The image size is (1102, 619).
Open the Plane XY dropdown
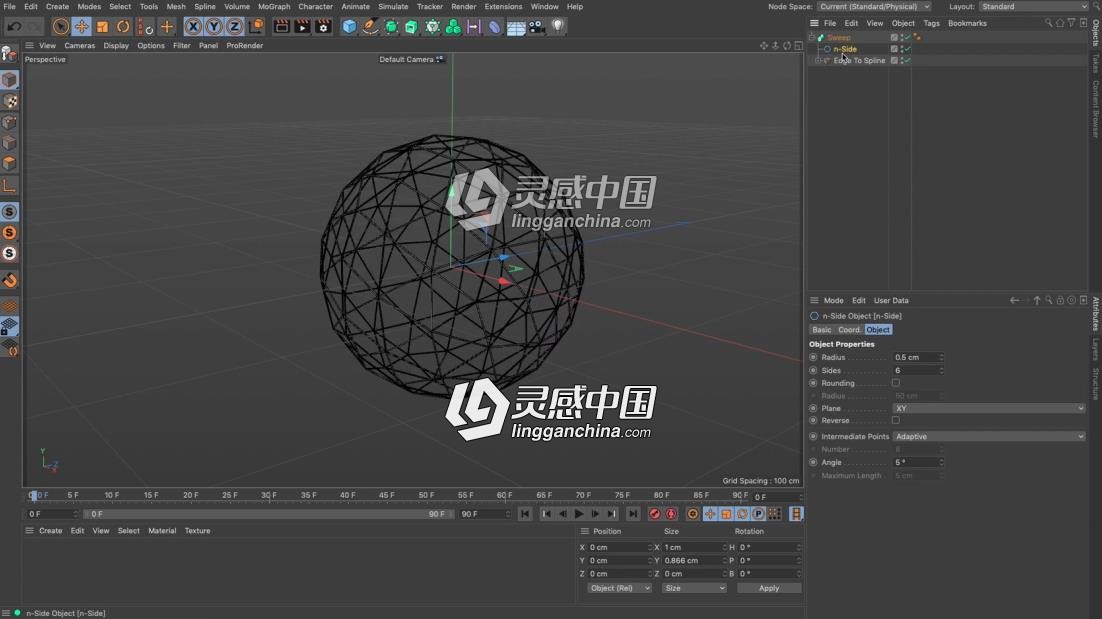pyautogui.click(x=989, y=408)
